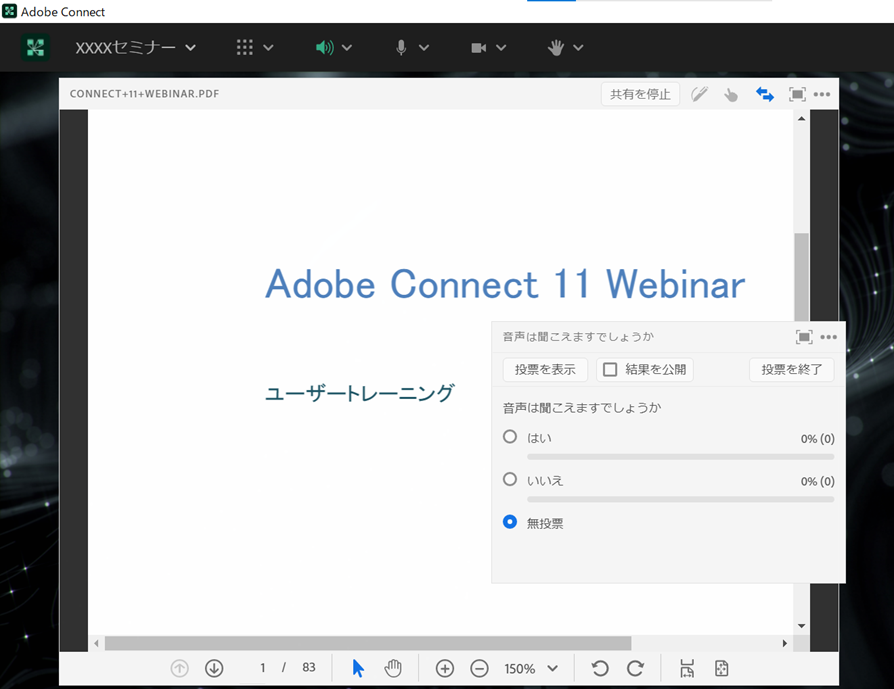894x689 pixels.
Task: Click the はい result 0% (0) text
Action: click(818, 439)
